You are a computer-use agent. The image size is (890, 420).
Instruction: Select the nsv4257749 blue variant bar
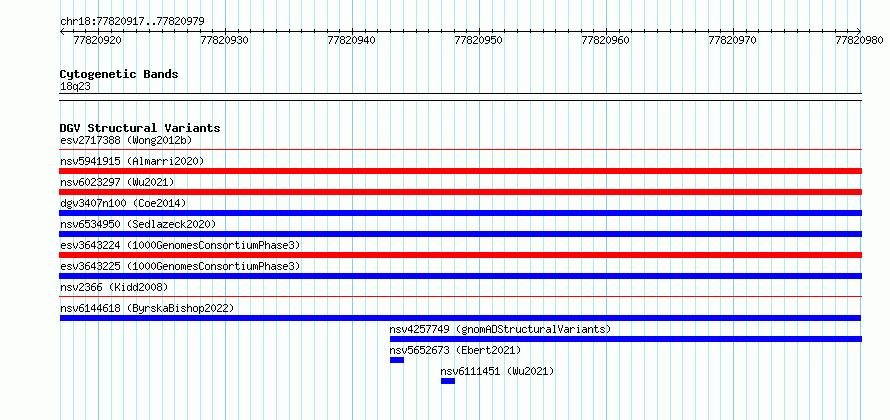(x=626, y=339)
